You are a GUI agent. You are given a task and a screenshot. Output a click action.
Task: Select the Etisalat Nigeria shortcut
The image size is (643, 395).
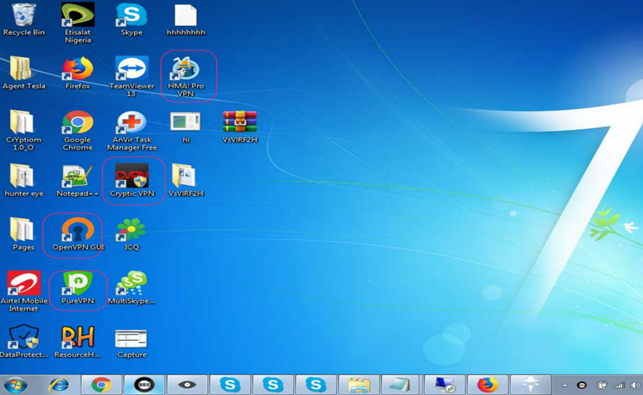[78, 23]
